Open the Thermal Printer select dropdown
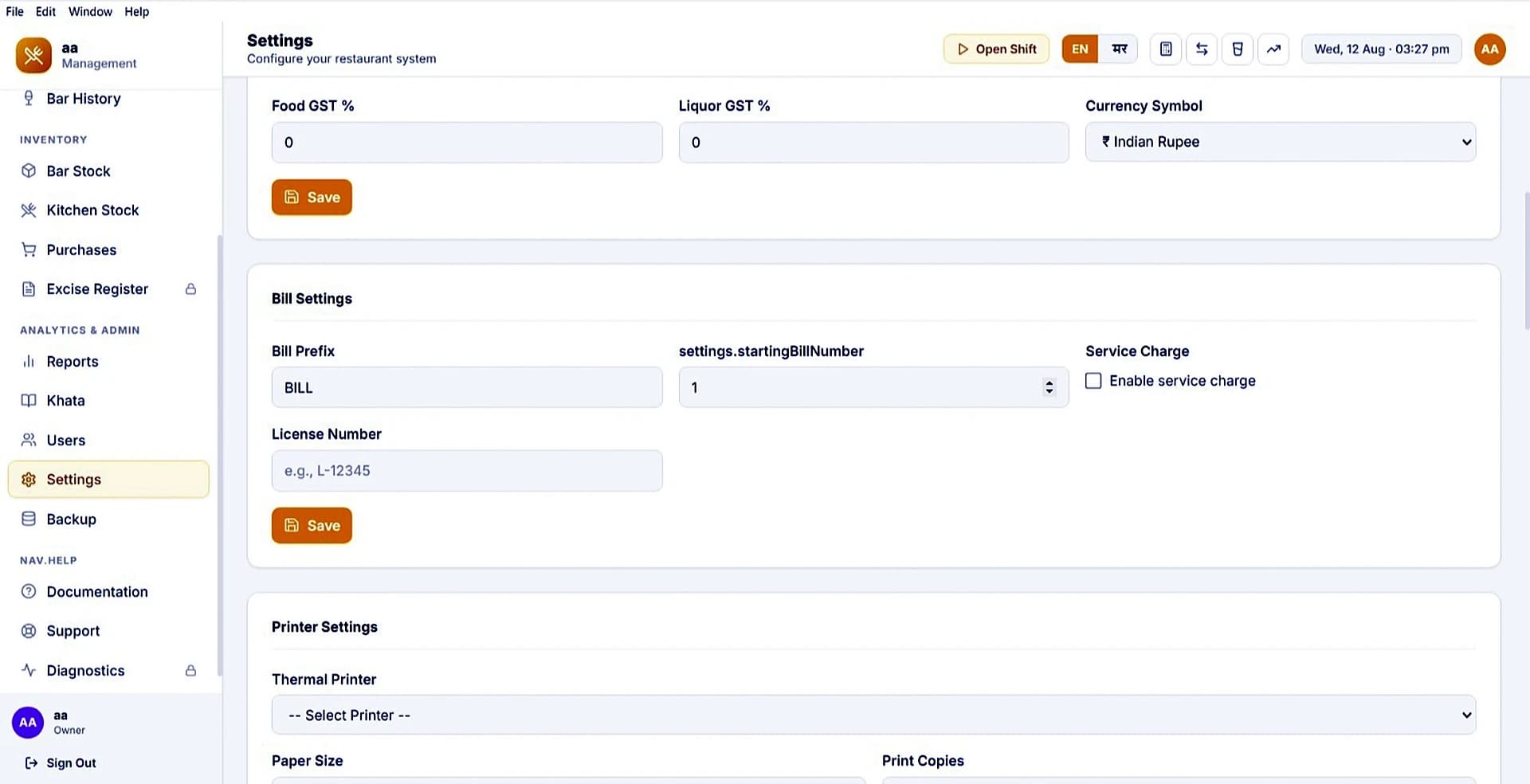Screen dimensions: 1530x784 pos(873,715)
